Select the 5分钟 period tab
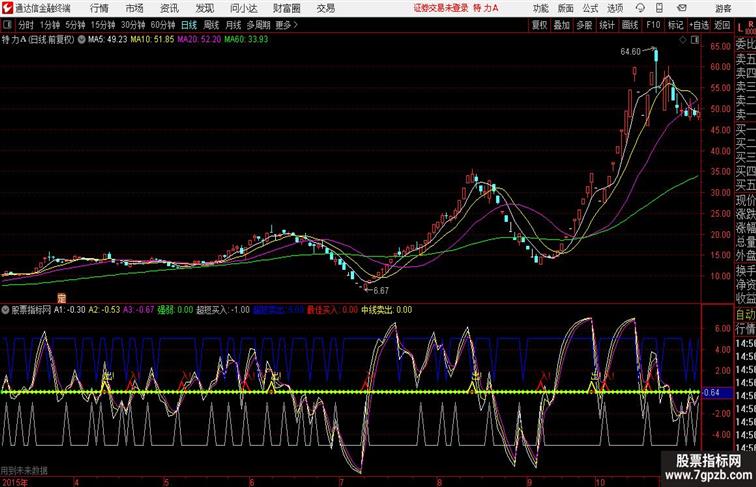The height and width of the screenshot is (487, 756). coord(75,25)
